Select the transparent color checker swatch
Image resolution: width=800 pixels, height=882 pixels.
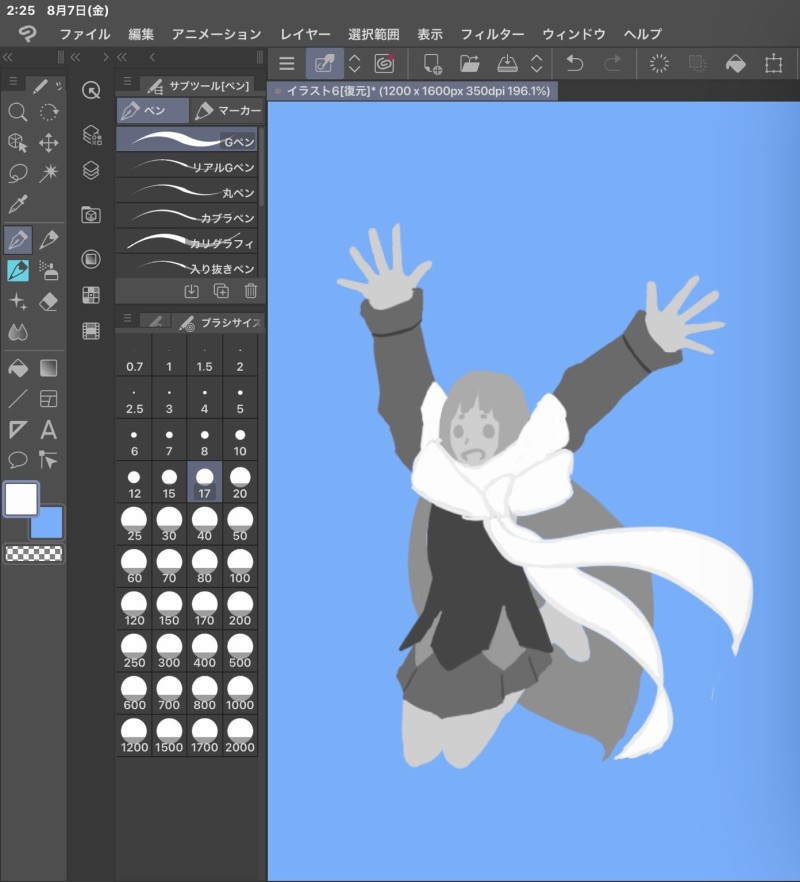pos(34,553)
